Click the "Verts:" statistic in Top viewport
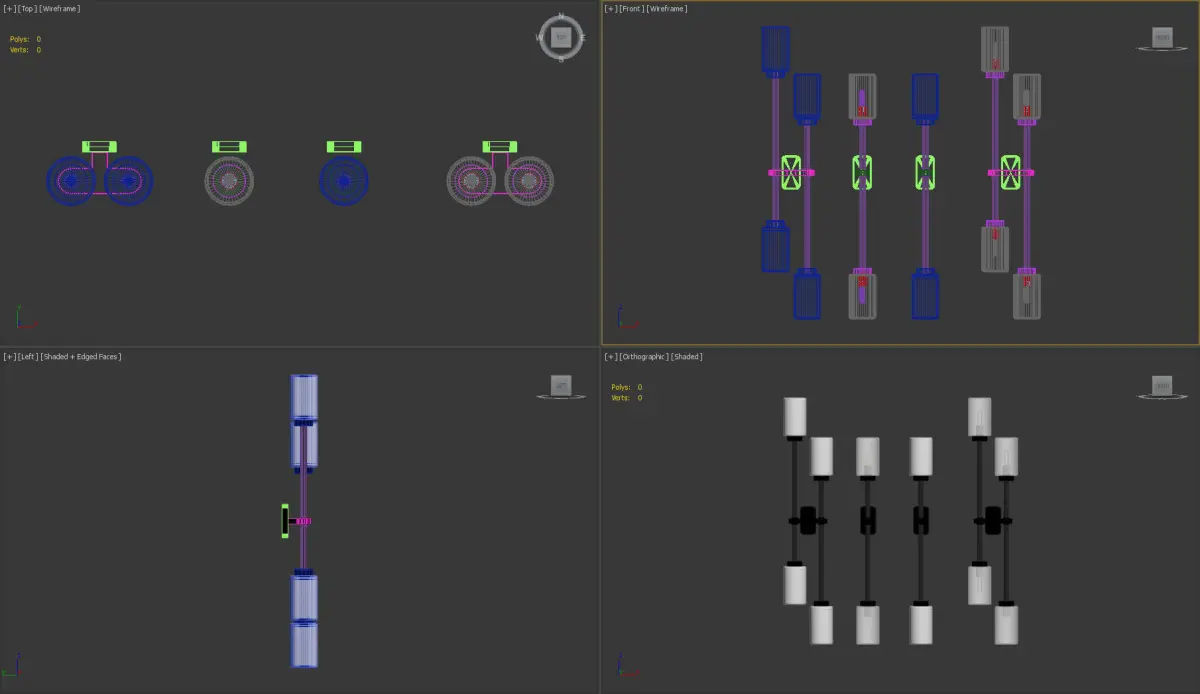 pyautogui.click(x=19, y=50)
